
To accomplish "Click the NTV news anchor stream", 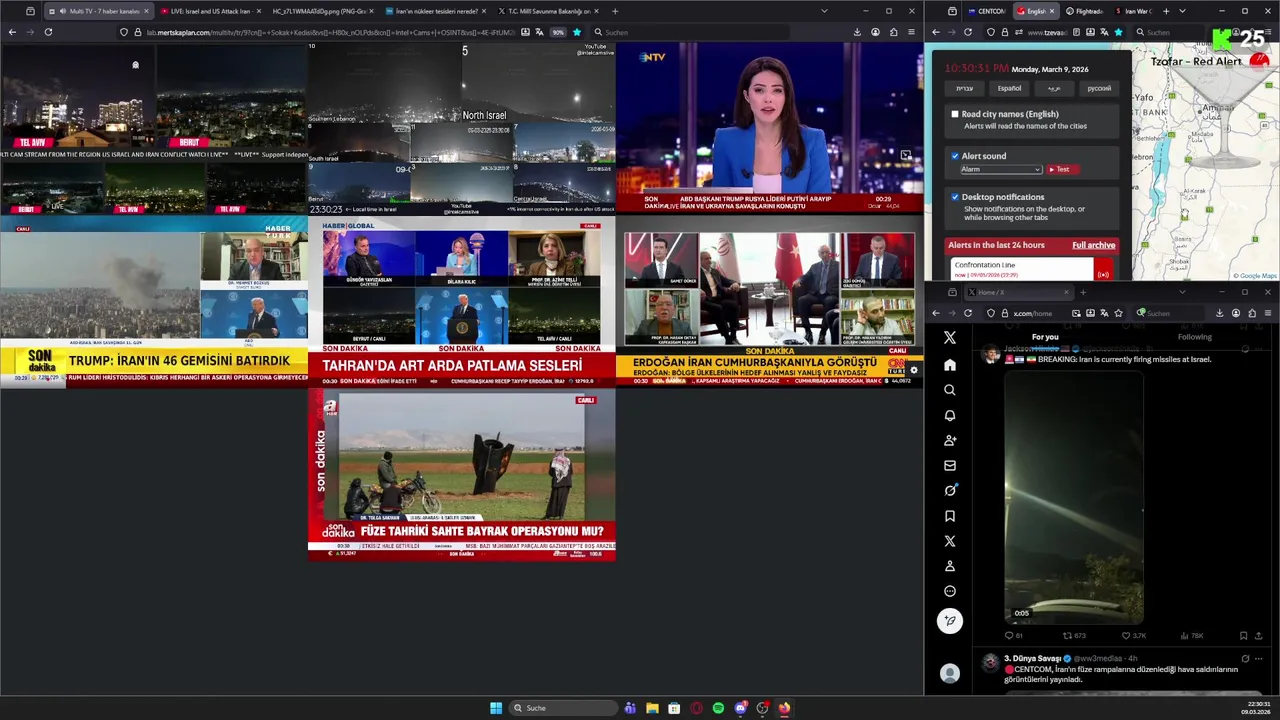I will coord(769,128).
